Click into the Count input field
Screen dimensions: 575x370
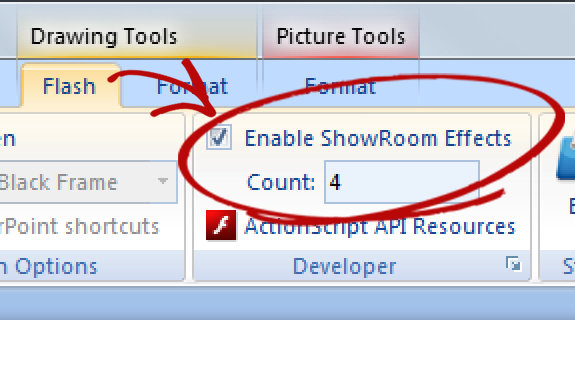pyautogui.click(x=402, y=182)
